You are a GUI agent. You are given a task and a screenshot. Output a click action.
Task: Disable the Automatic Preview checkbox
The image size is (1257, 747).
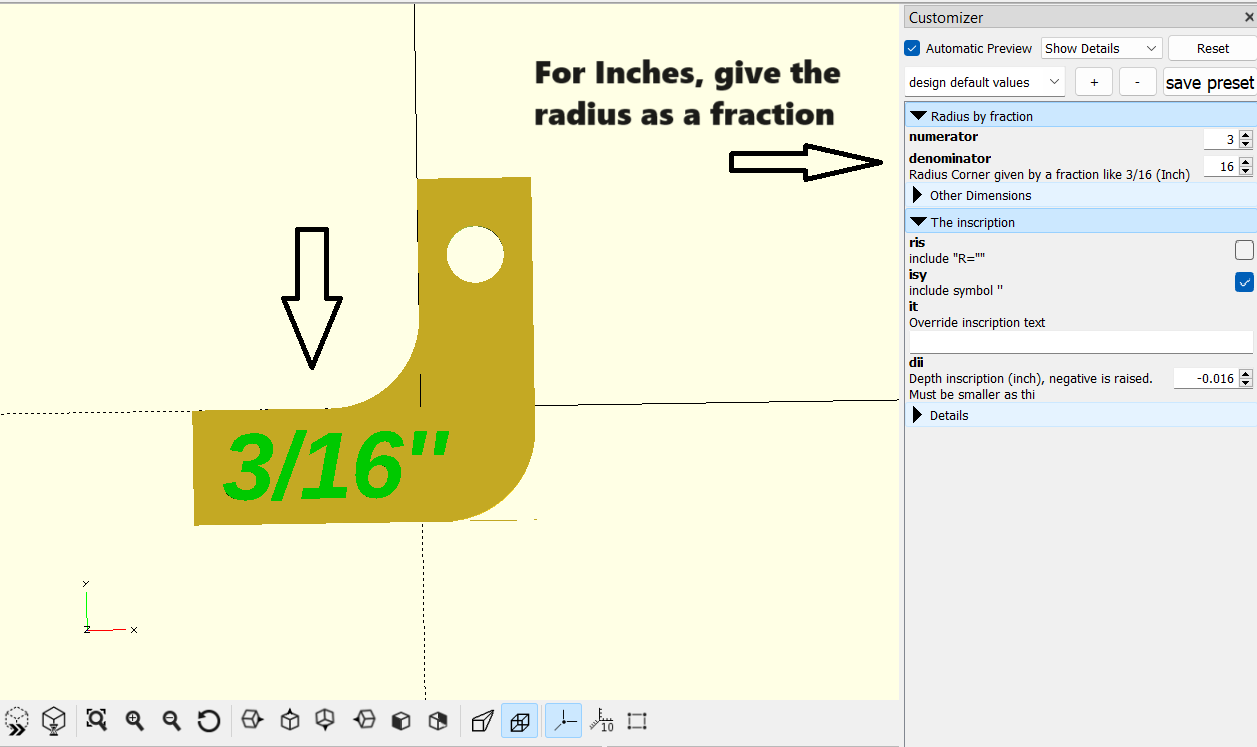911,48
